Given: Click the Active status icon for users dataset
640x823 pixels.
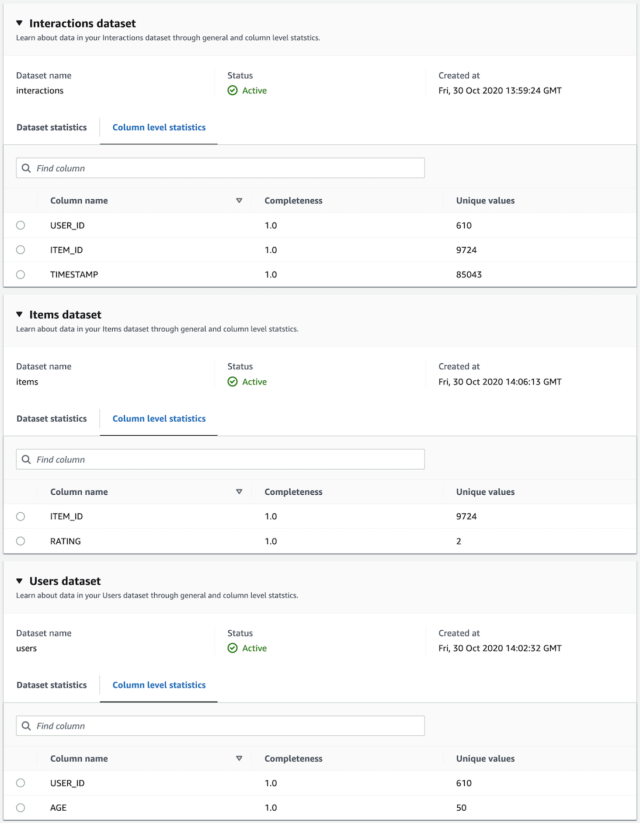Looking at the screenshot, I should (233, 649).
